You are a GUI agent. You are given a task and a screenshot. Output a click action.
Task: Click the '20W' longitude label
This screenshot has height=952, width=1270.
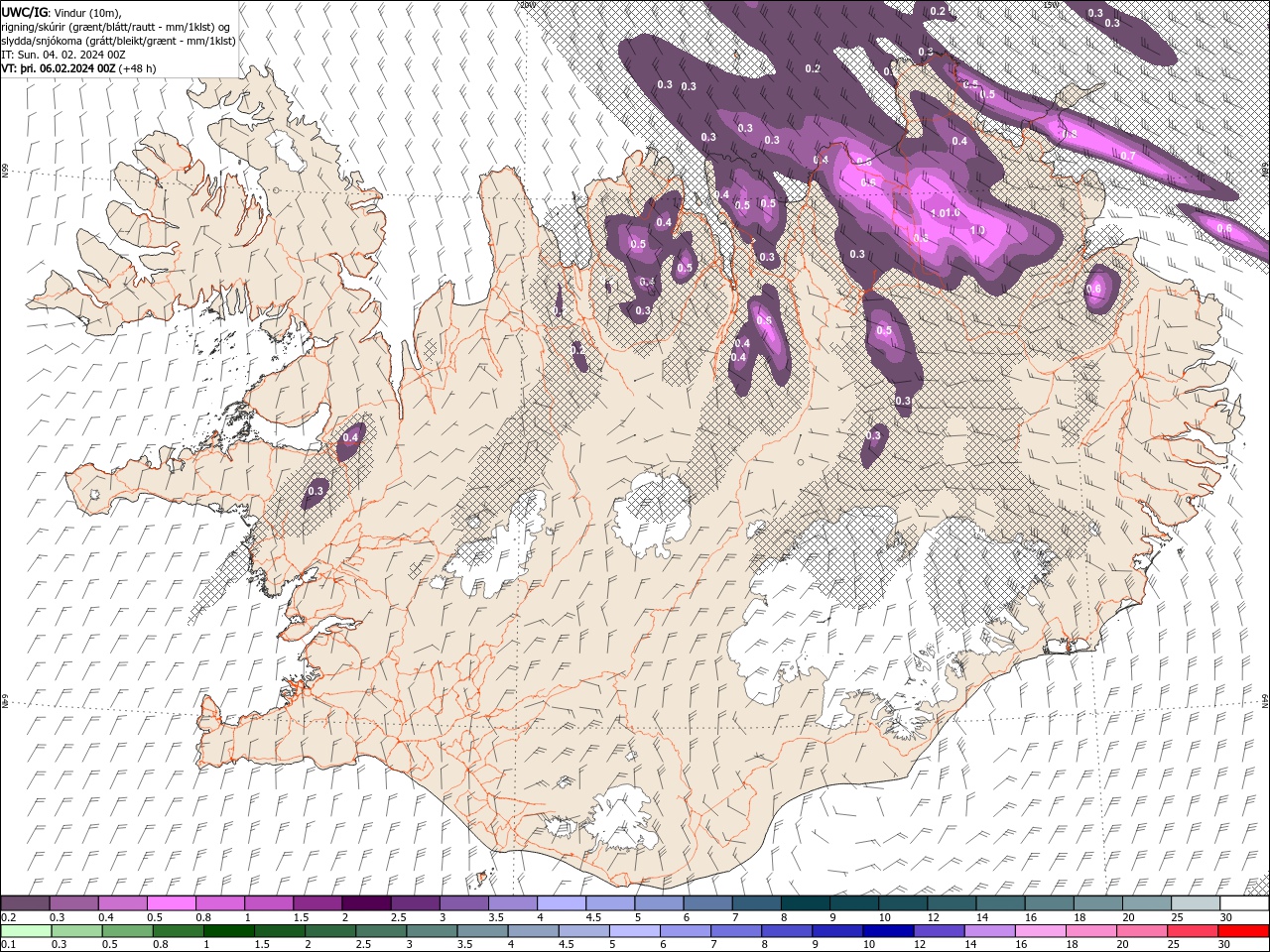tap(526, 4)
